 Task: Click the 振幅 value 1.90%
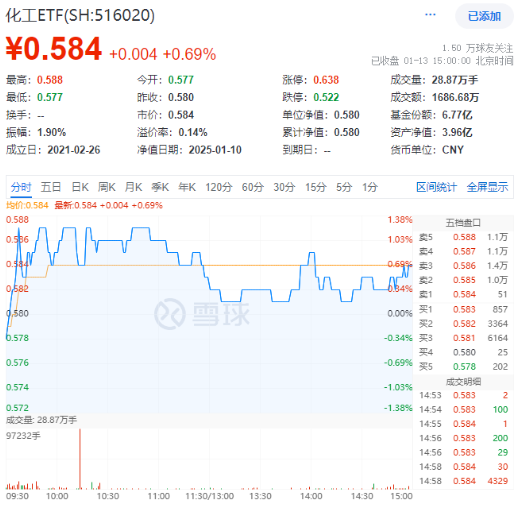tap(51, 132)
